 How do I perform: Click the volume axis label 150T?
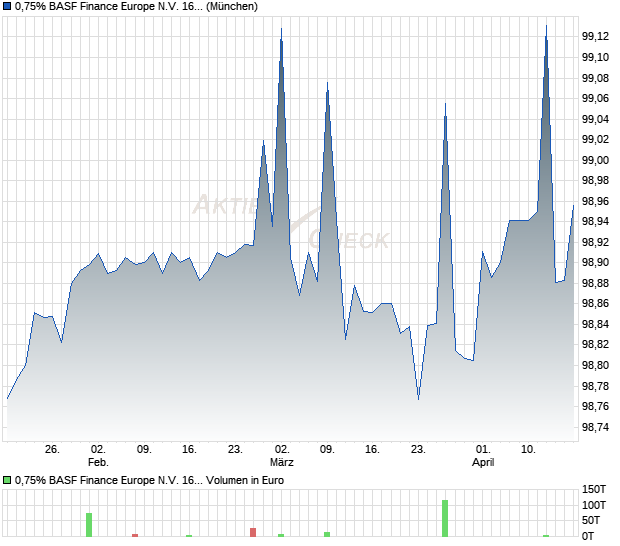point(594,489)
